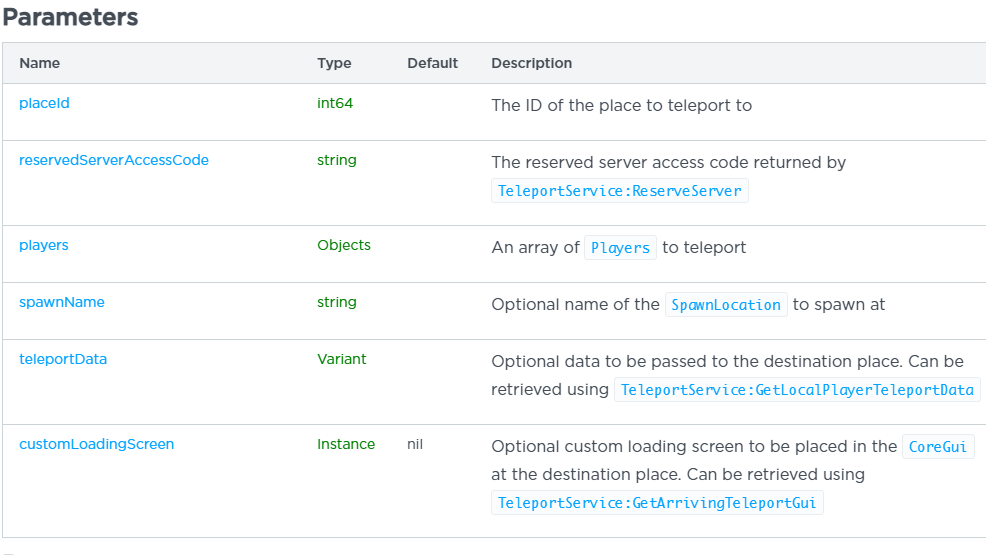
Task: Click 'at the destination place. Can be retrieved using'
Action: pyautogui.click(x=678, y=475)
